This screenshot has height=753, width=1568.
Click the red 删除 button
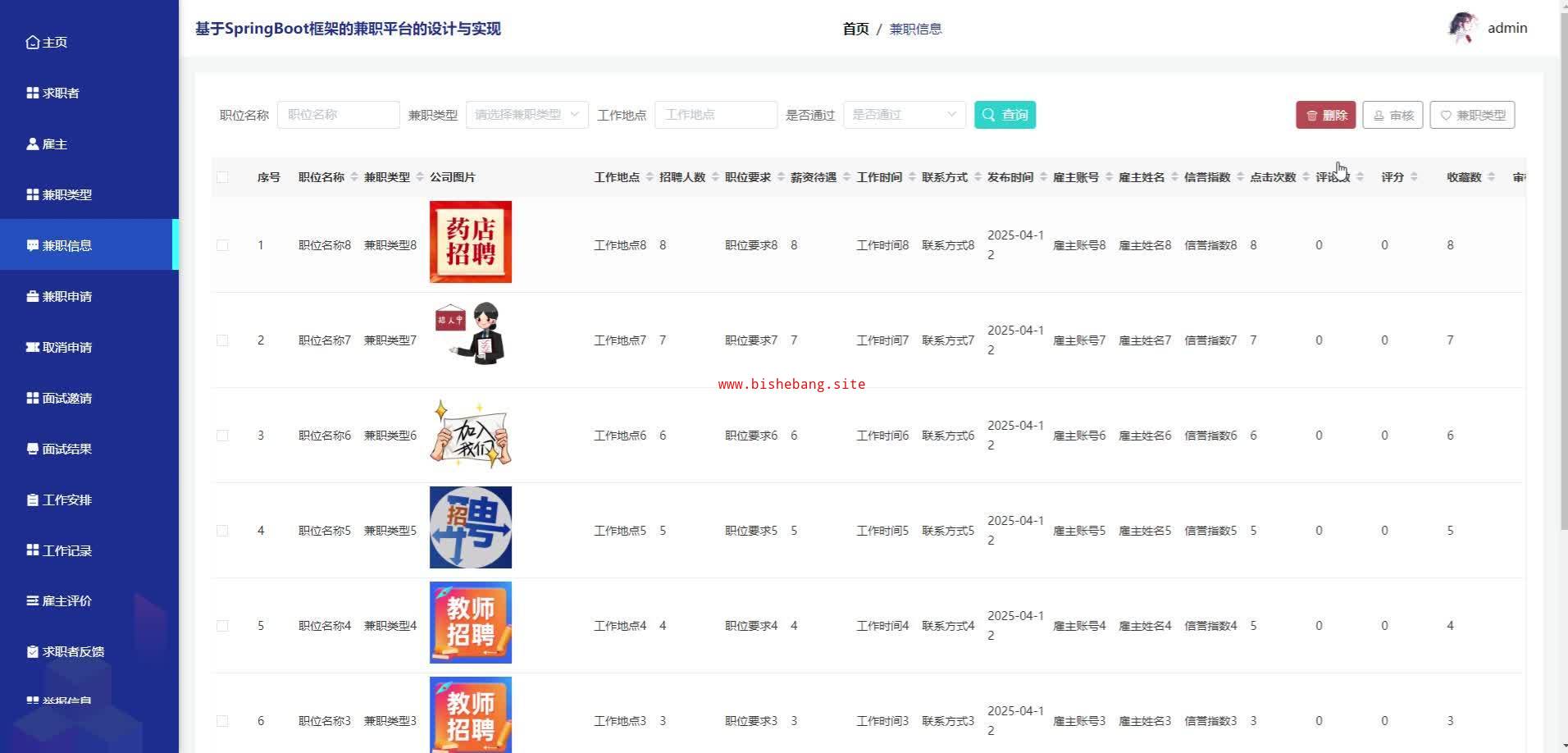1325,115
